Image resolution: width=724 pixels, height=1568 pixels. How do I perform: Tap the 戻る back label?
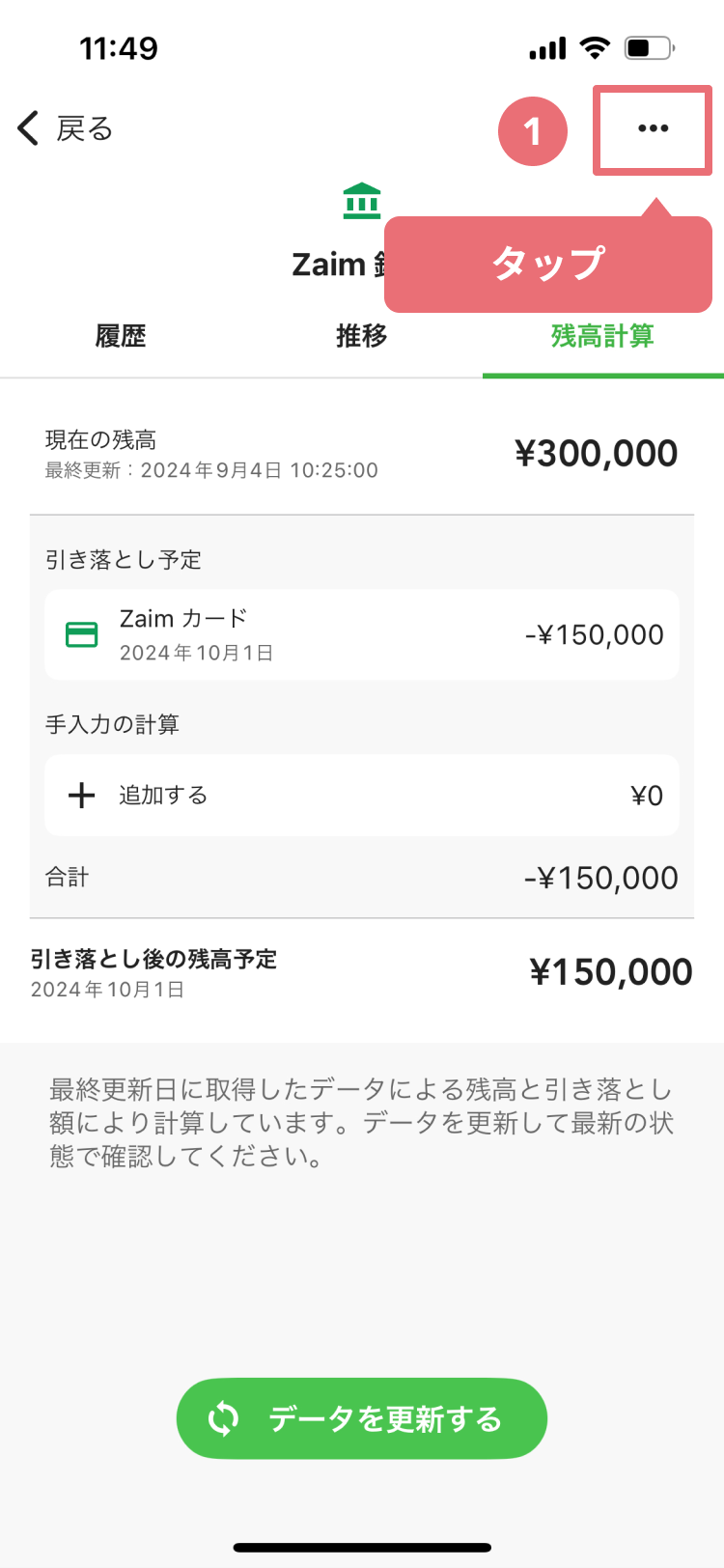coord(85,128)
